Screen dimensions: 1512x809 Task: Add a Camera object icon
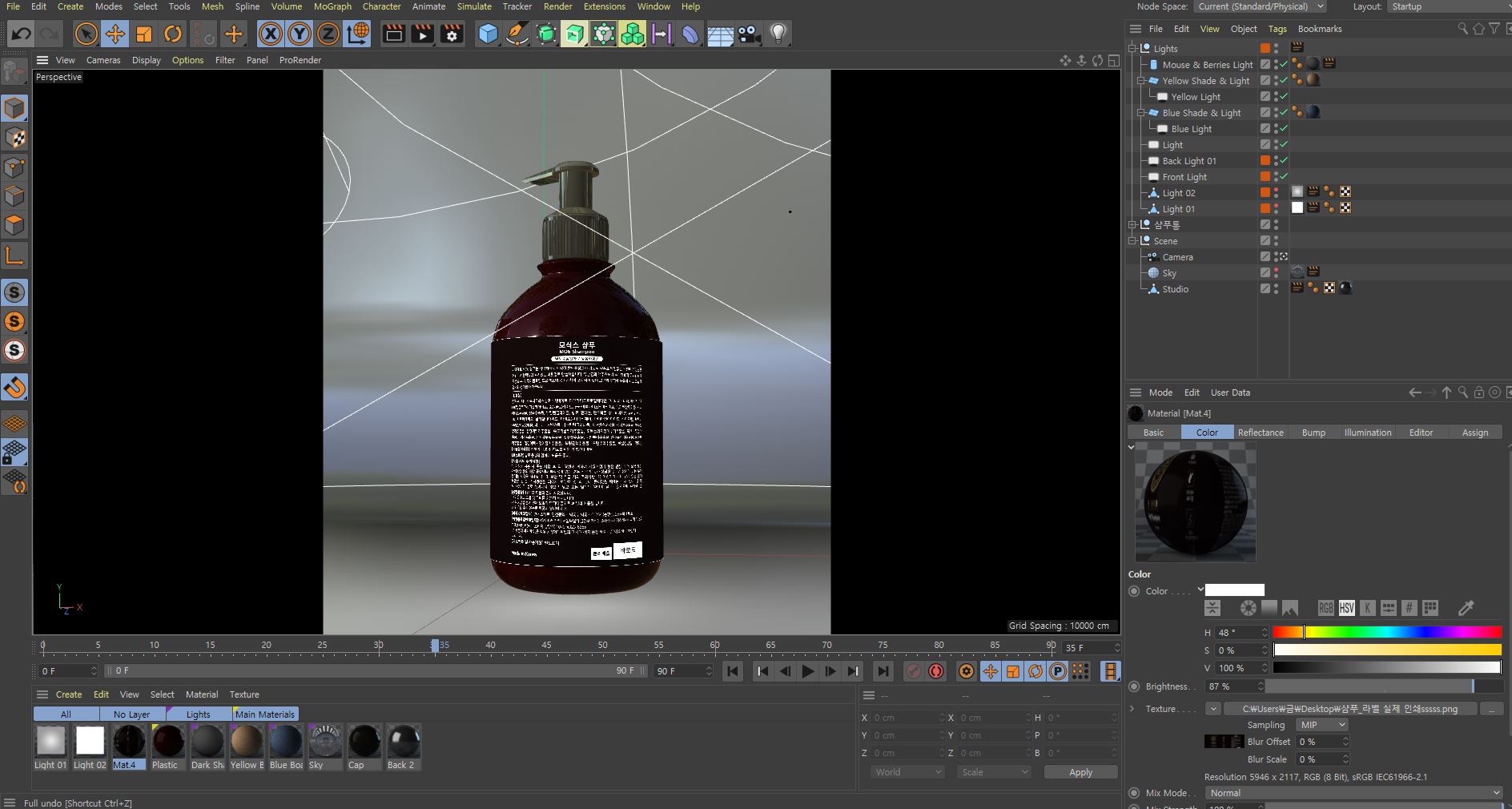coord(749,34)
